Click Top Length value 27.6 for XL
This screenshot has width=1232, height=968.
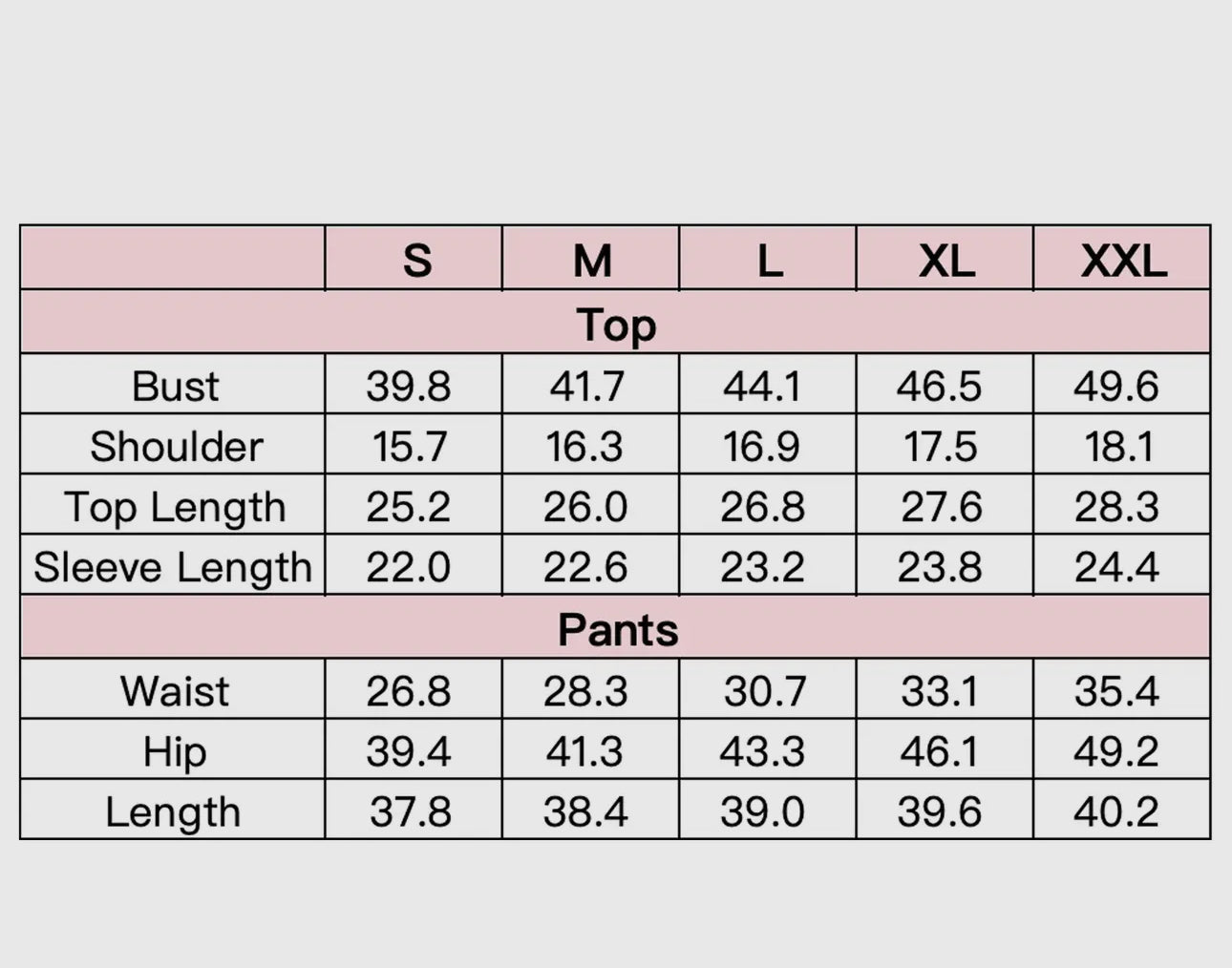[941, 507]
